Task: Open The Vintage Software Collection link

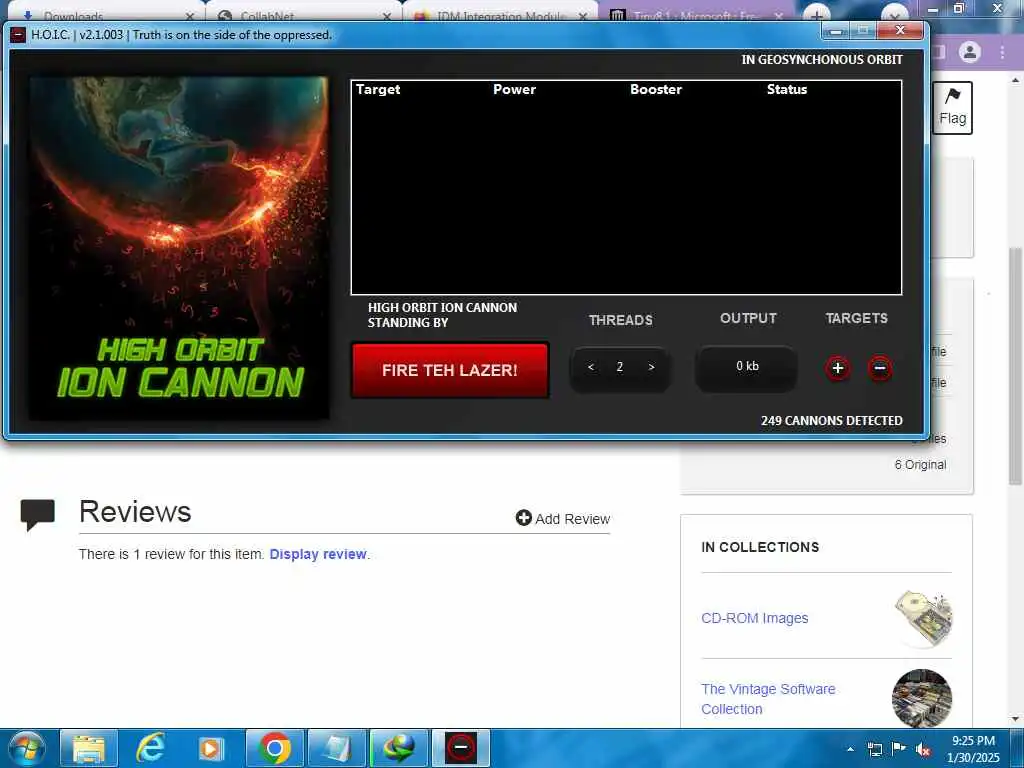Action: pyautogui.click(x=768, y=699)
